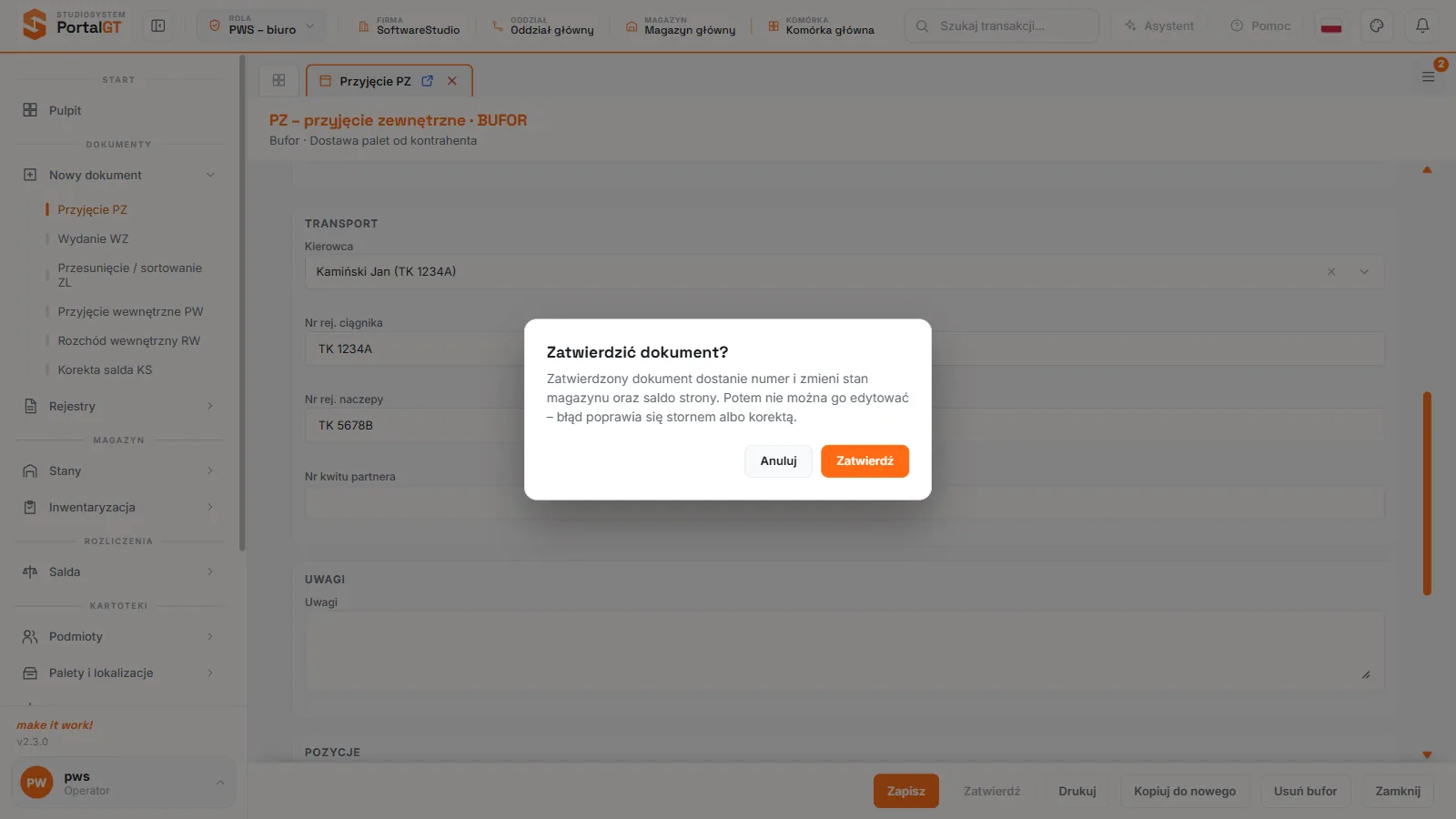Viewport: 1456px width, 819px height.
Task: Focus the Szukaj transakcji search field
Action: [x=1001, y=25]
